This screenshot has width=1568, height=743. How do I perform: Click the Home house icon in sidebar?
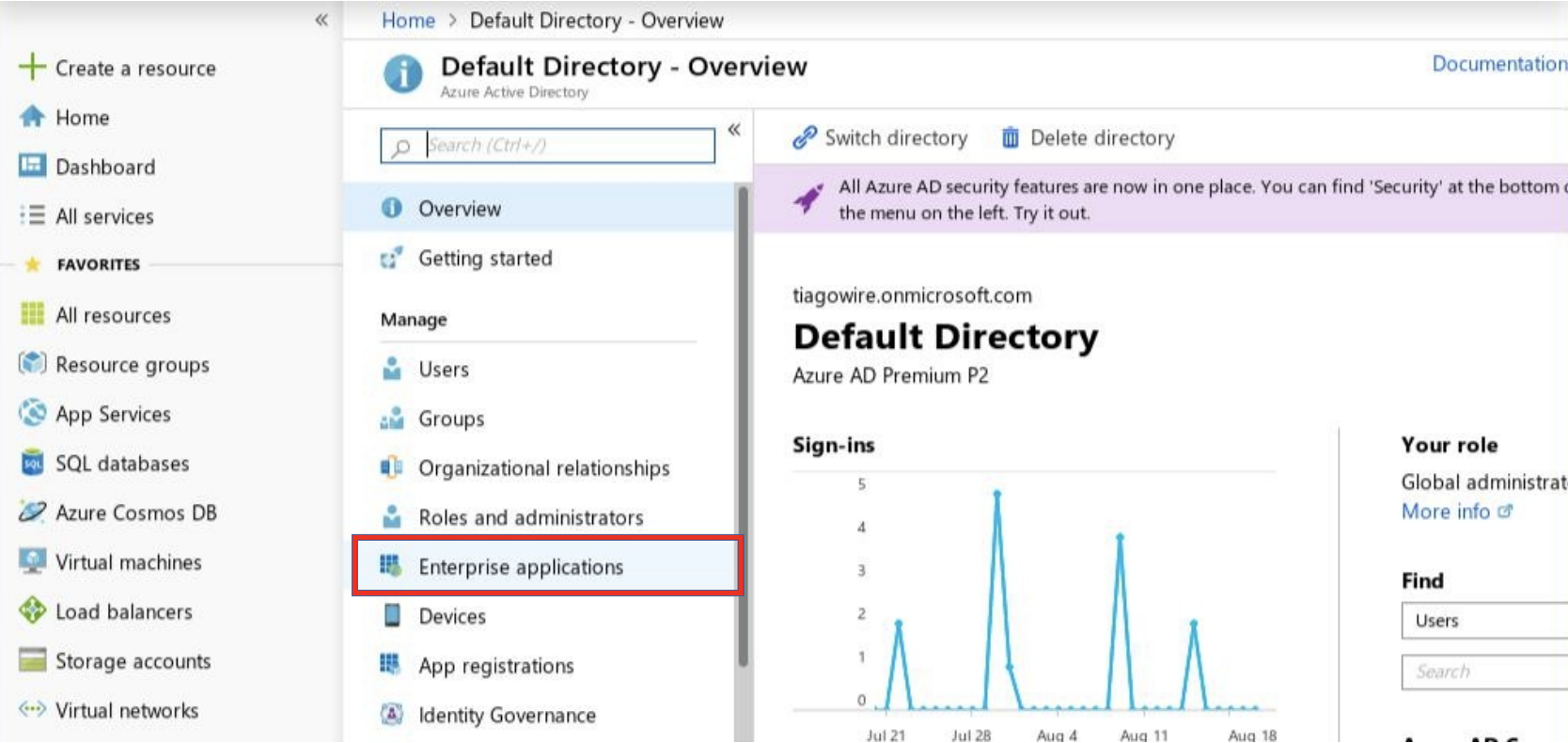tap(32, 117)
